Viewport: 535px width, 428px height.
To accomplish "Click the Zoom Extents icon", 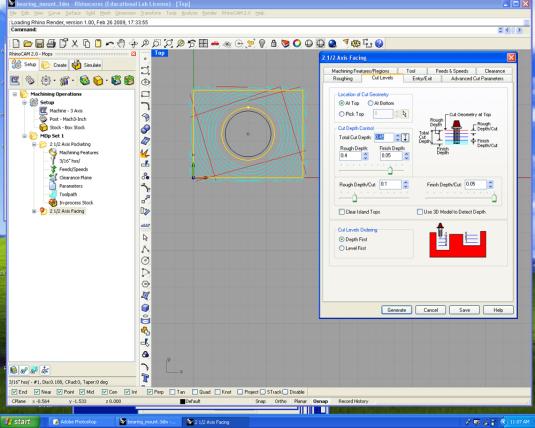I will (x=168, y=43).
